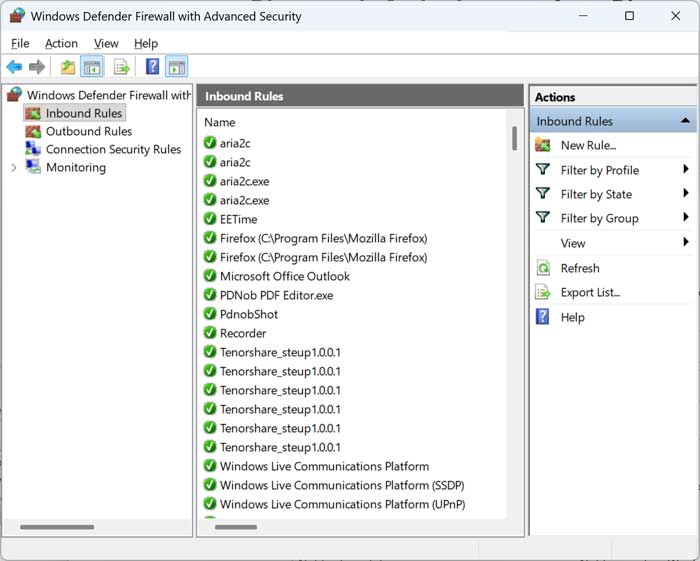Select Windows Live Communications Platform (UPnP) rule
Image resolution: width=700 pixels, height=561 pixels.
point(342,504)
